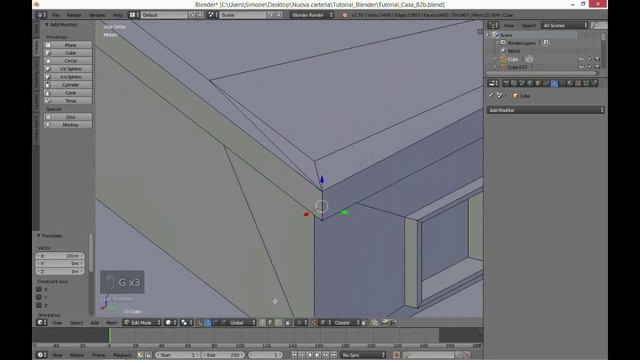Add a Grid mesh
The height and width of the screenshot is (360, 640).
(68, 117)
